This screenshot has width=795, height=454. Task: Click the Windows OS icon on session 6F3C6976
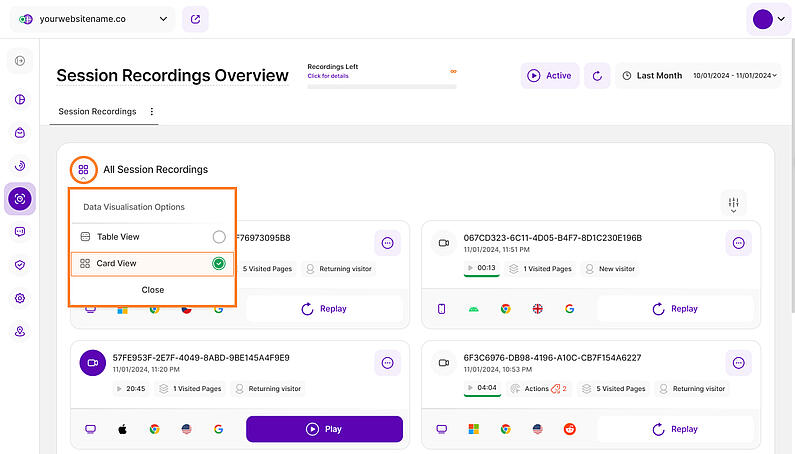tap(474, 429)
